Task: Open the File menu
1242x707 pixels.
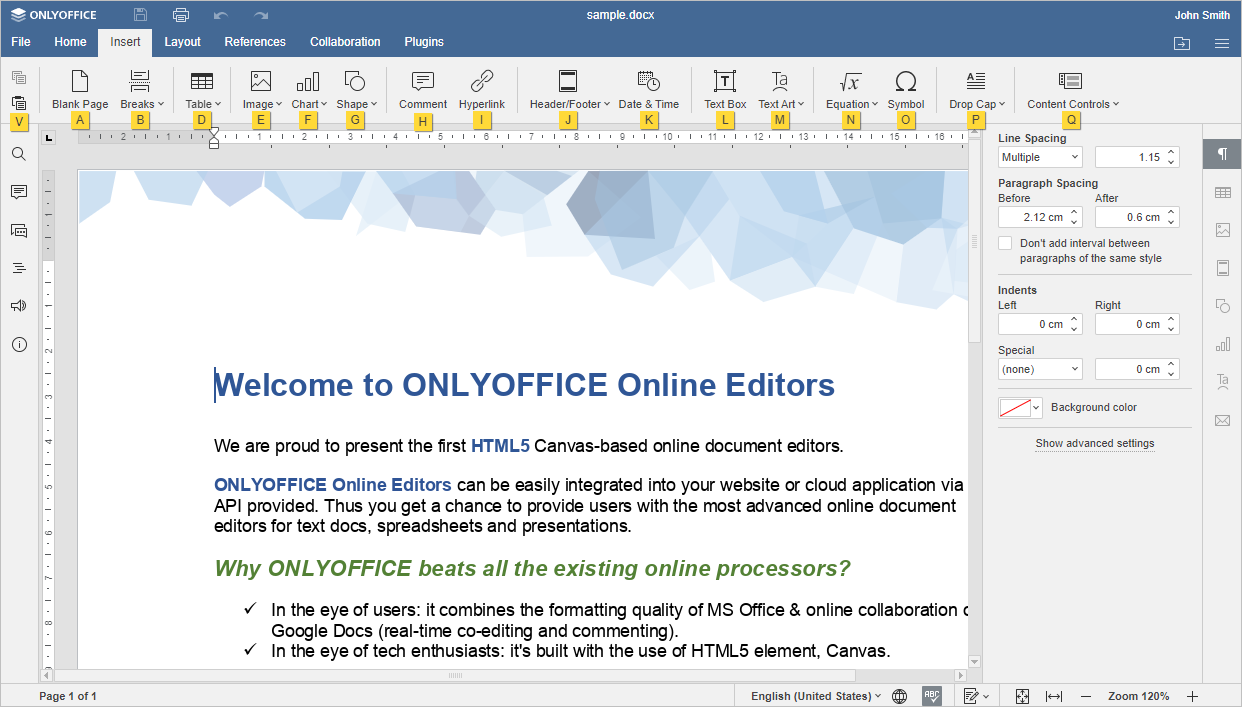Action: pos(21,42)
